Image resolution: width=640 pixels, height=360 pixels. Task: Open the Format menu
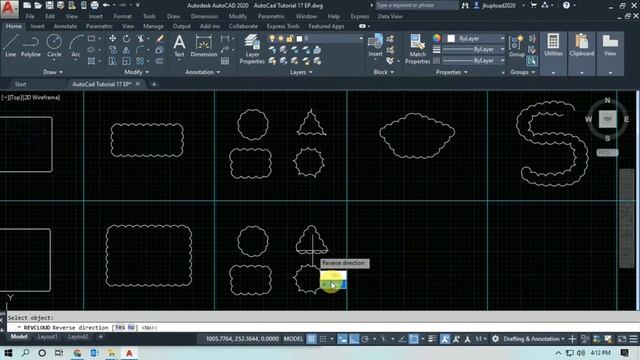click(122, 16)
